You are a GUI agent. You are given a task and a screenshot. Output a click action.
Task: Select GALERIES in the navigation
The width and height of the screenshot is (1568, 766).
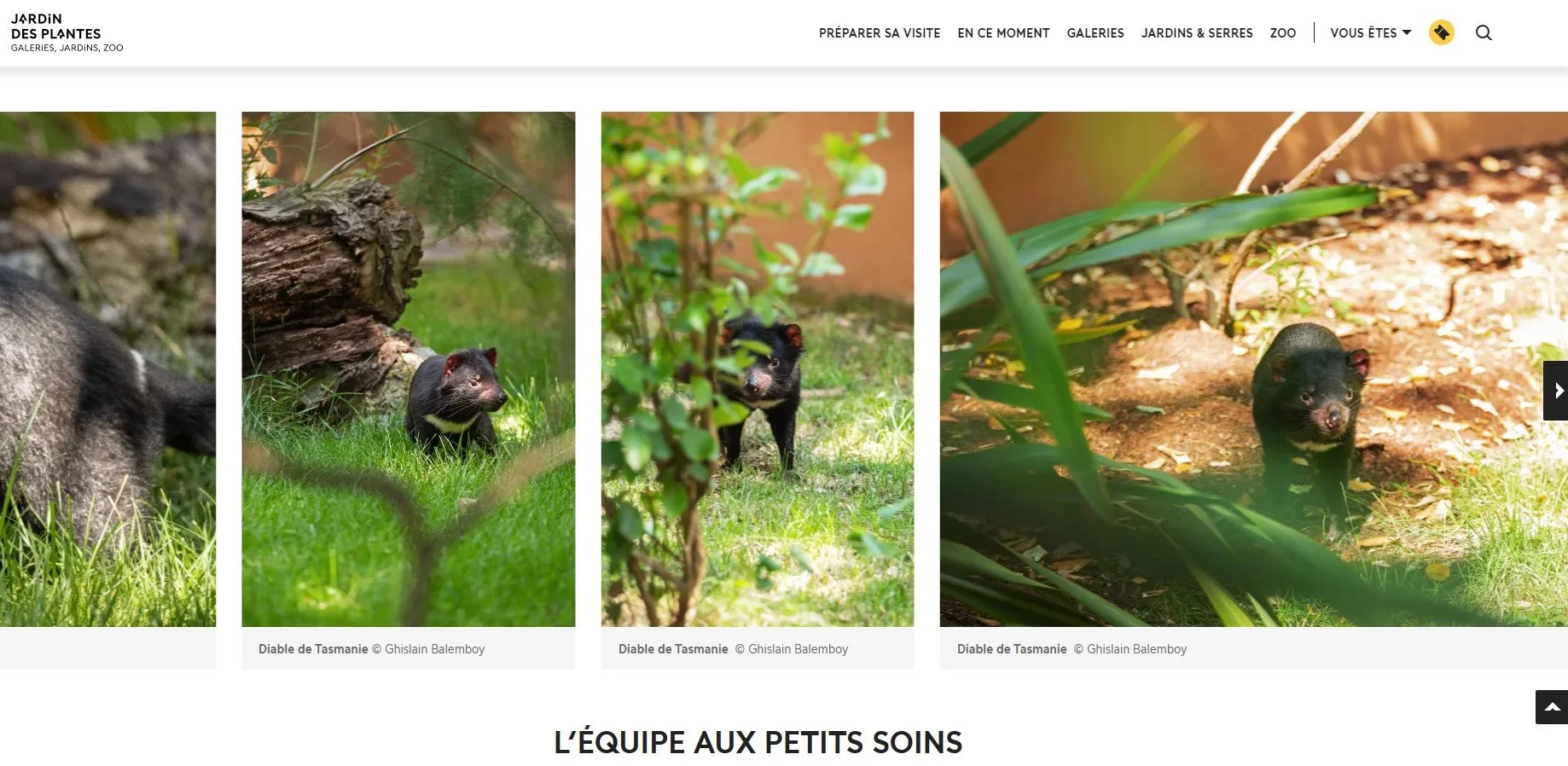pyautogui.click(x=1095, y=32)
